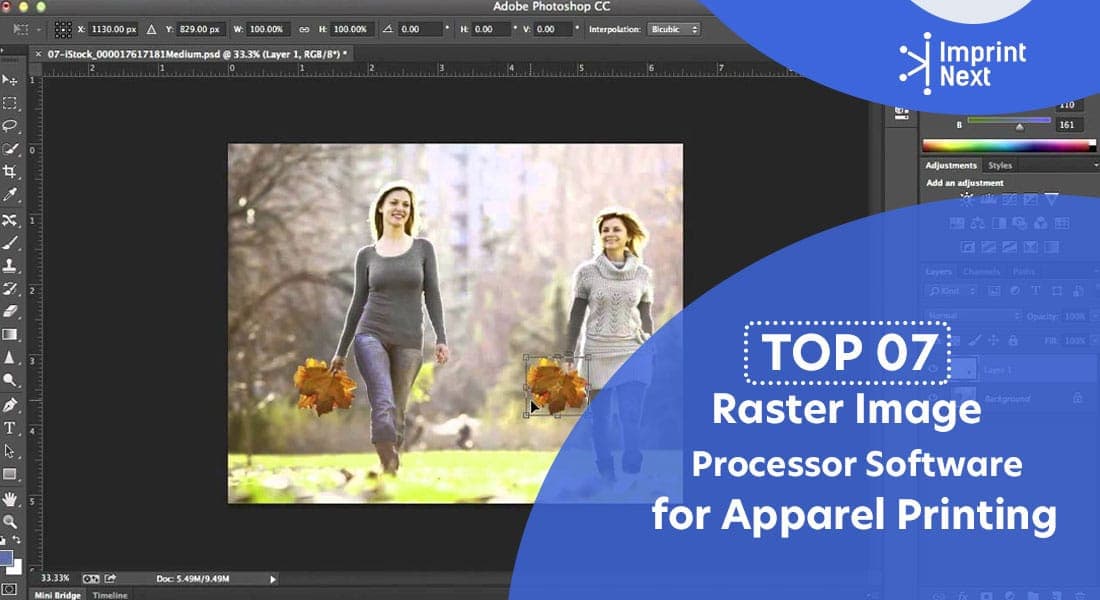The image size is (1100, 600).
Task: Activate the Pen tool
Action: point(10,405)
